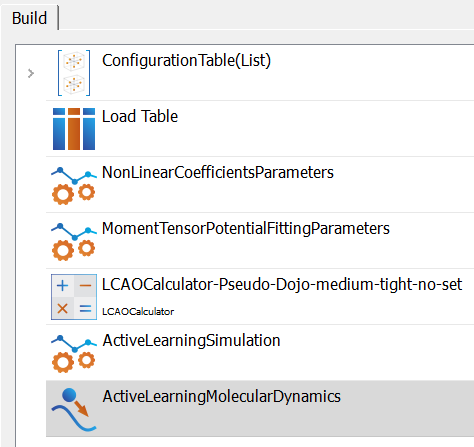This screenshot has width=474, height=447.
Task: Click the small LCAOCalculator subtitle text
Action: (138, 312)
